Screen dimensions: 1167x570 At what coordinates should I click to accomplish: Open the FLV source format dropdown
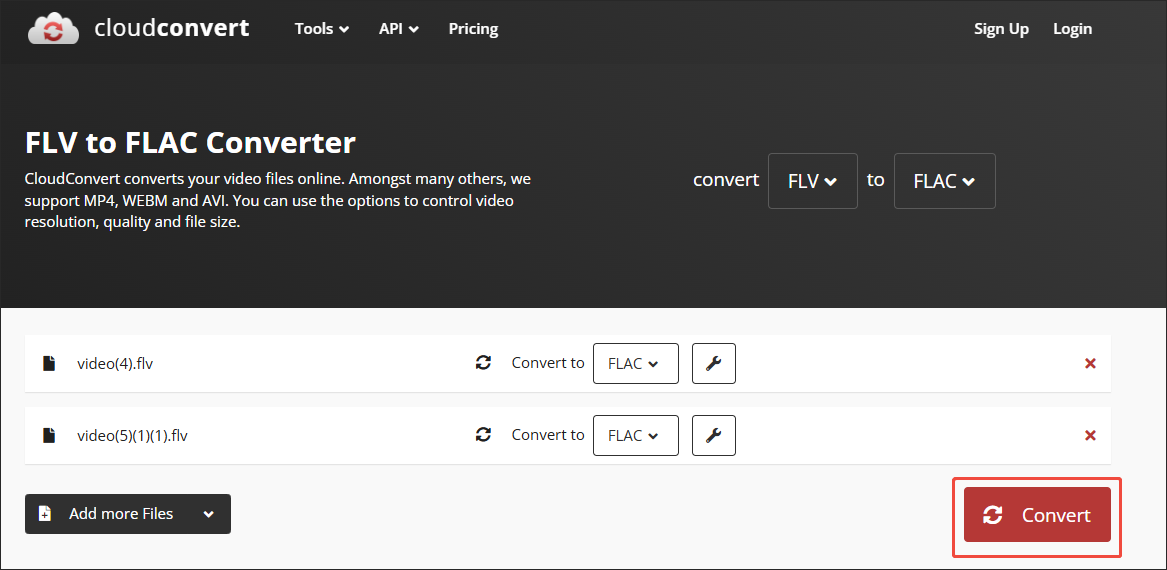[x=813, y=181]
